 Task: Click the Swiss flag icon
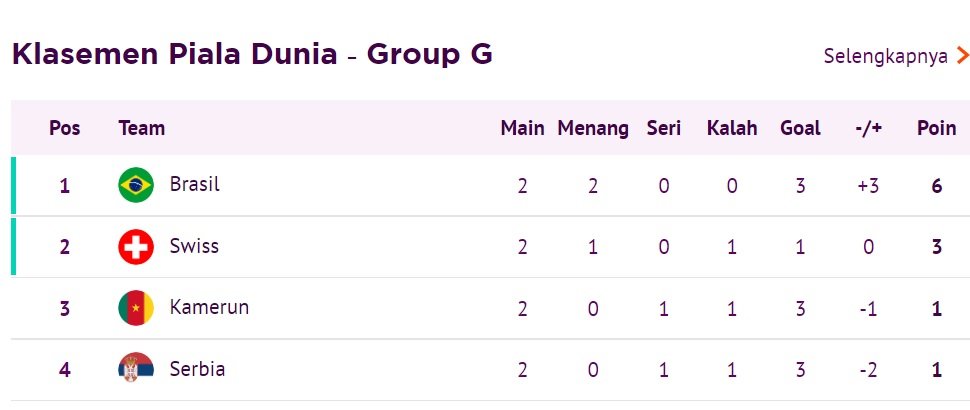pyautogui.click(x=136, y=247)
